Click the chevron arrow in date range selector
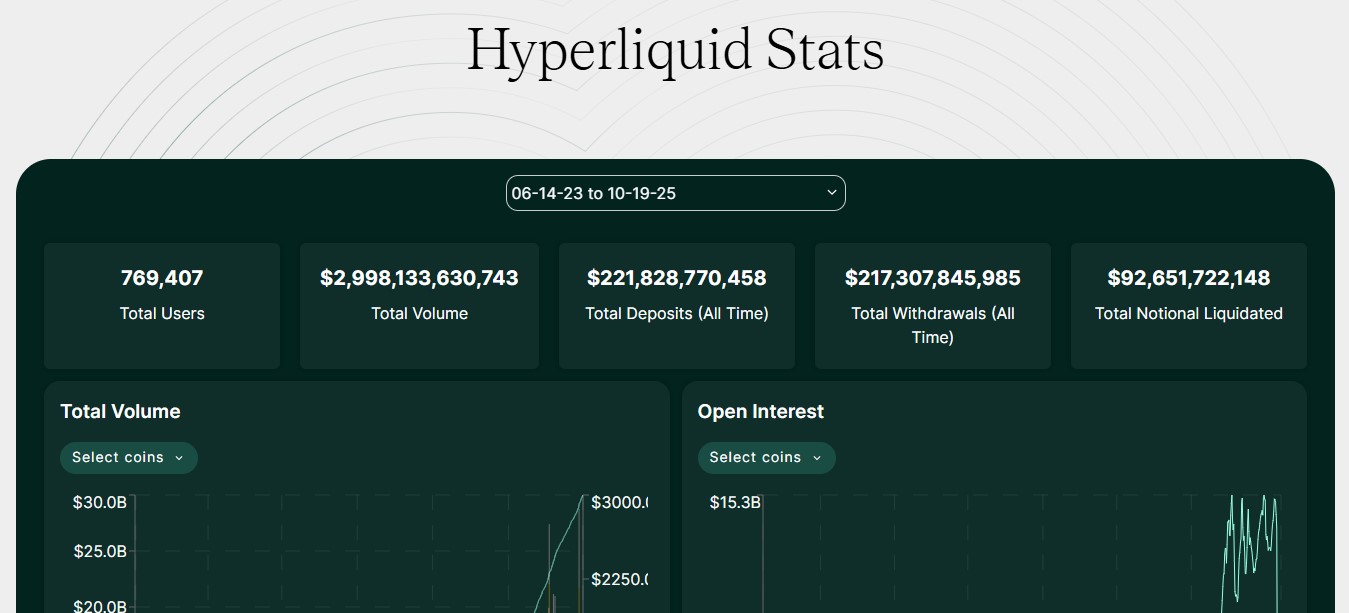This screenshot has width=1349, height=613. pyautogui.click(x=832, y=192)
